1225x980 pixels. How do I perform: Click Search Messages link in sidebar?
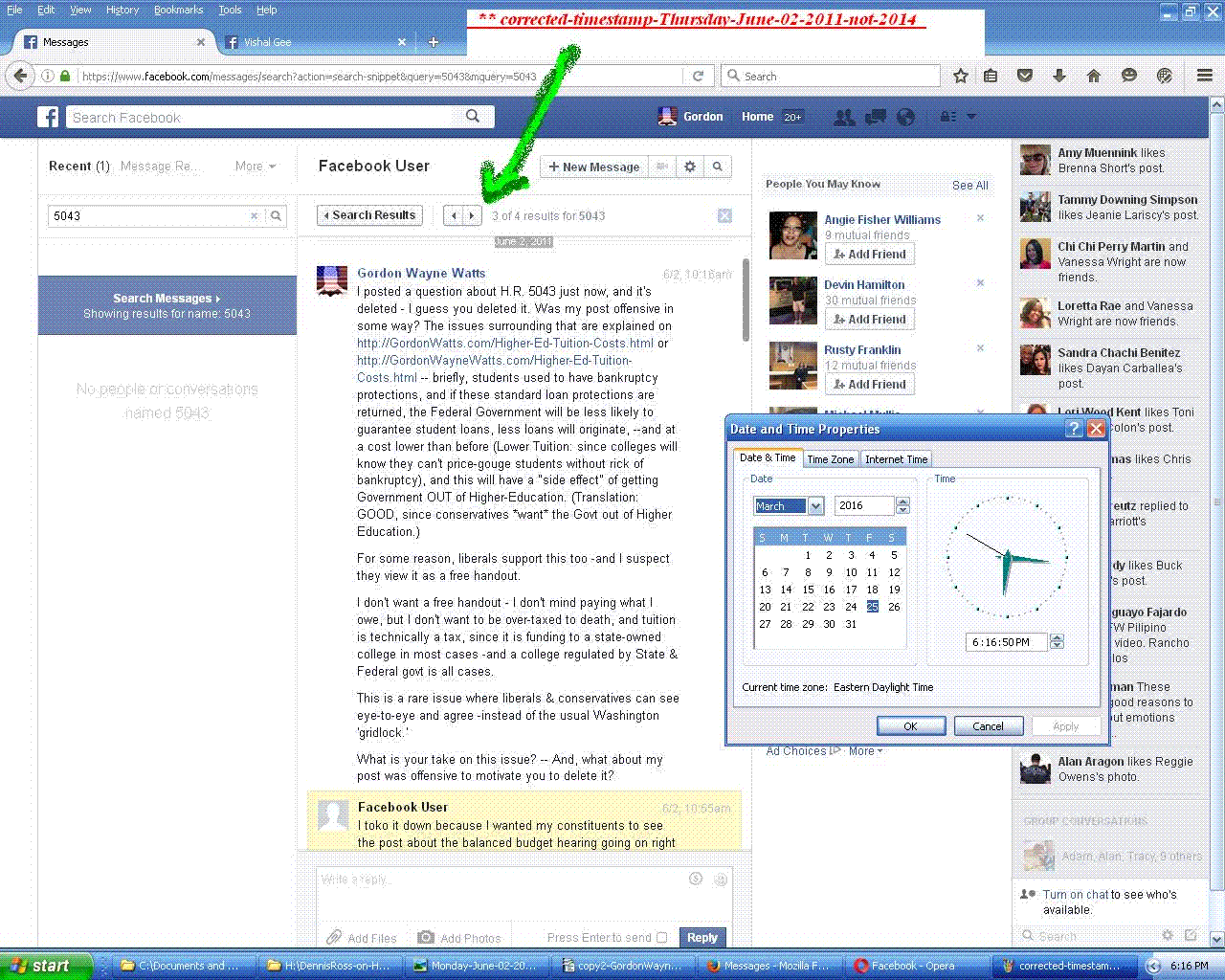[x=167, y=298]
